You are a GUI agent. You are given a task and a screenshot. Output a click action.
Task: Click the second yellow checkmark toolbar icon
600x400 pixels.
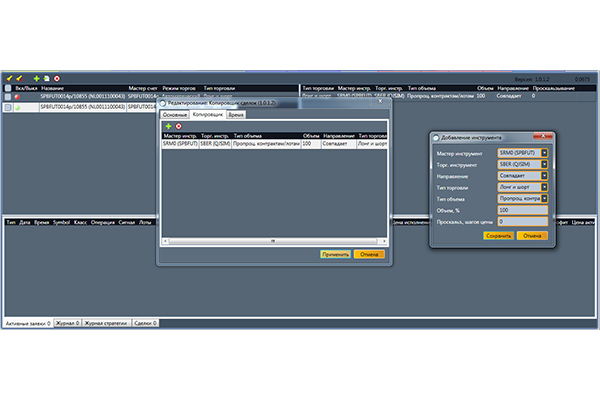[x=19, y=78]
